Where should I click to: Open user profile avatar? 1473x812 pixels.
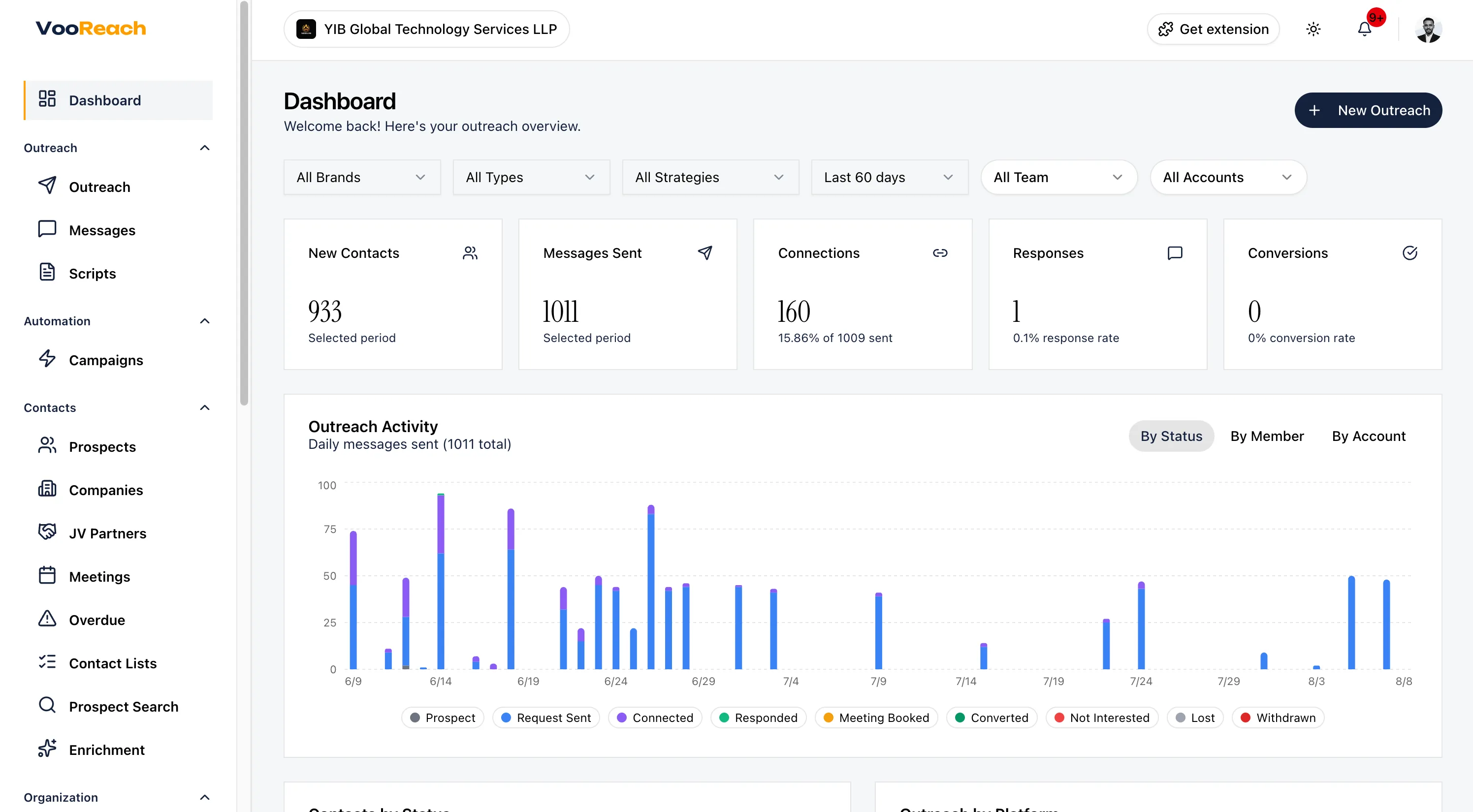pyautogui.click(x=1428, y=29)
